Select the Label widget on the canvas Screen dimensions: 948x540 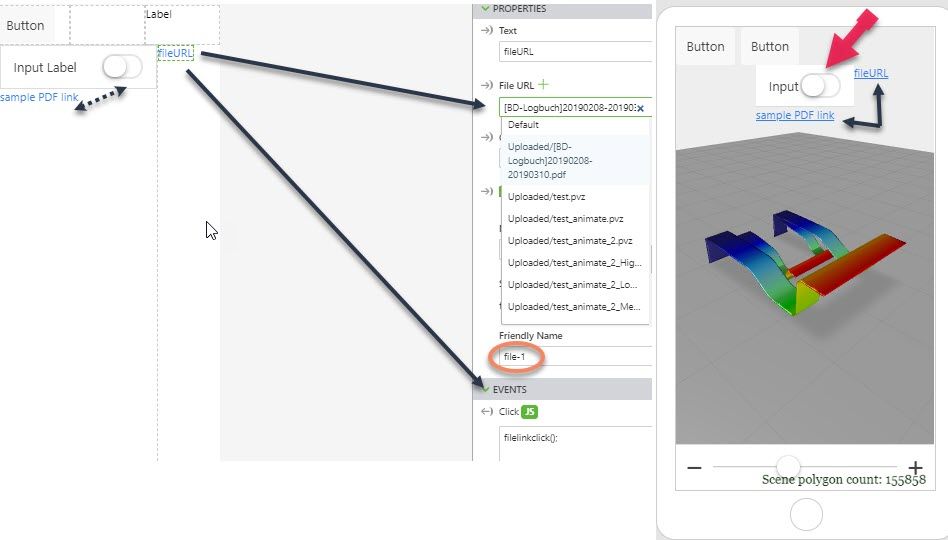pyautogui.click(x=182, y=25)
